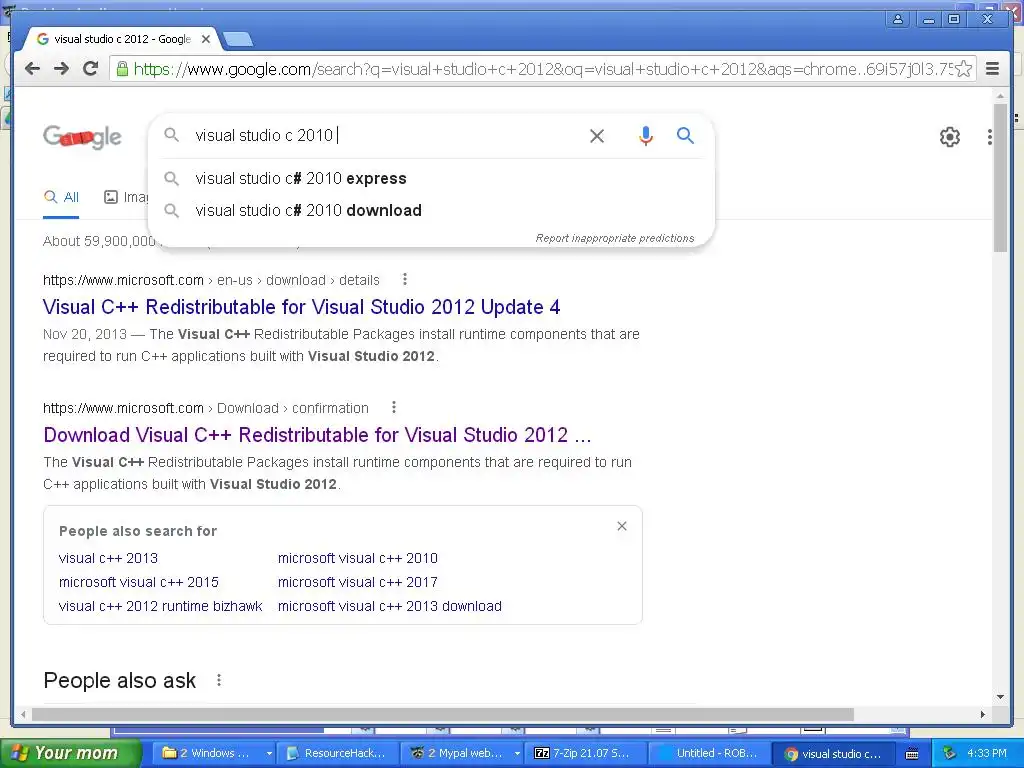Search for visual c++ 2013
The height and width of the screenshot is (768, 1024).
pos(108,558)
